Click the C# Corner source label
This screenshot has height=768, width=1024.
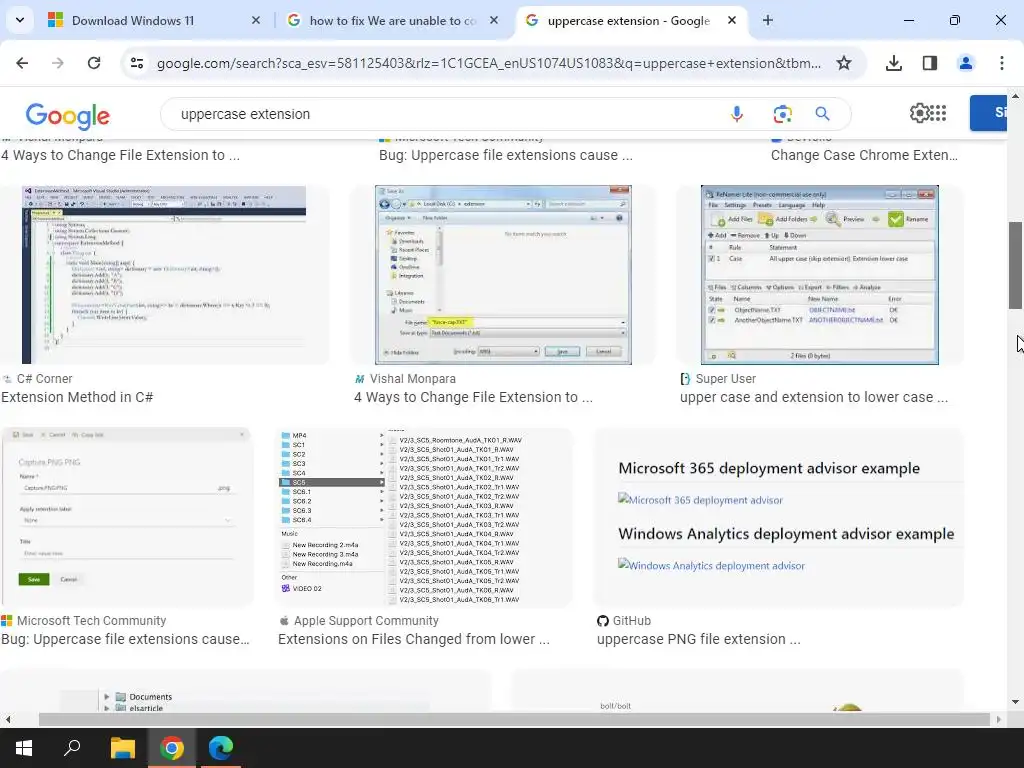coord(44,379)
